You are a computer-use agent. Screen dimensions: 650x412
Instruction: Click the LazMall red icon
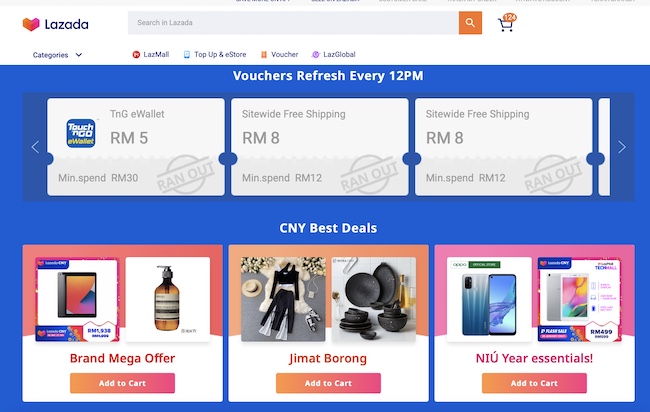click(x=136, y=54)
